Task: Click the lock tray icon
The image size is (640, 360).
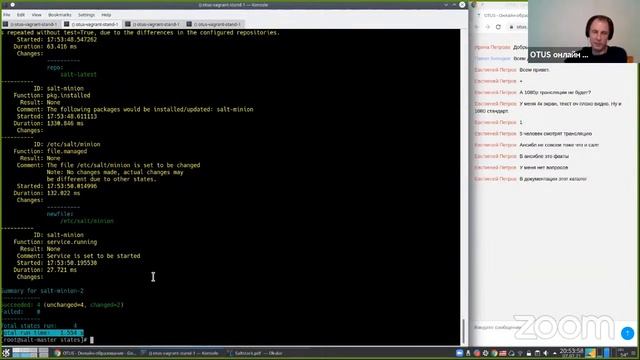Action: pyautogui.click(x=529, y=353)
